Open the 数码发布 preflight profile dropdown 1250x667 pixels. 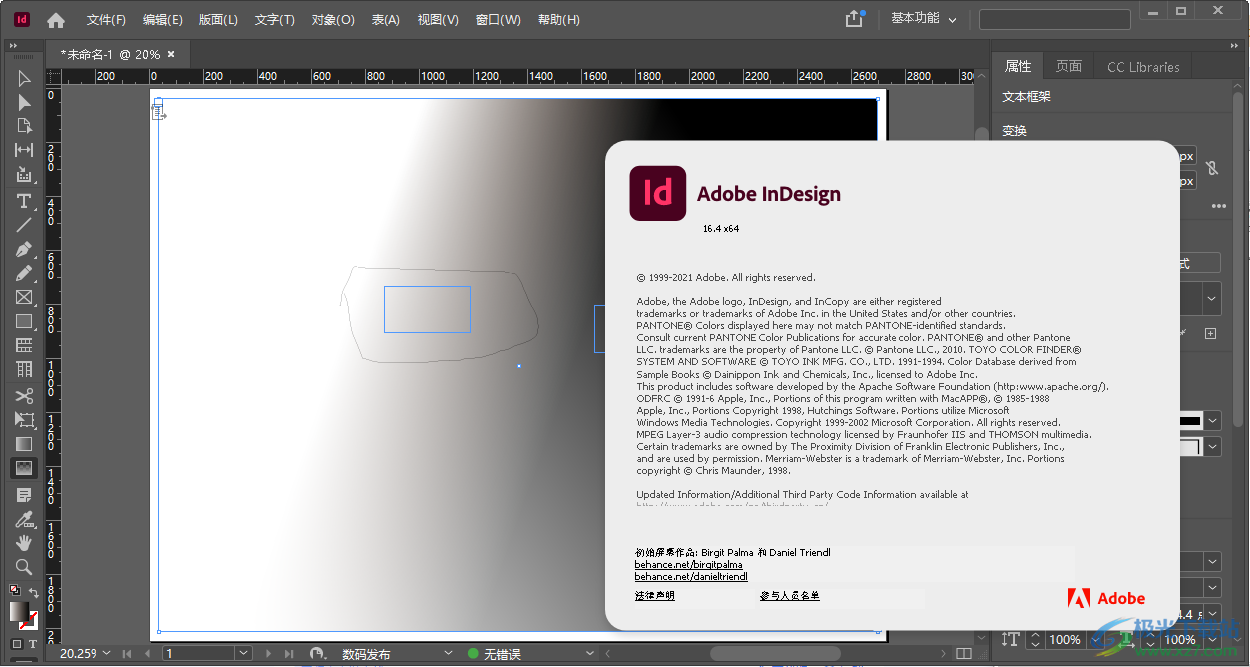click(448, 654)
